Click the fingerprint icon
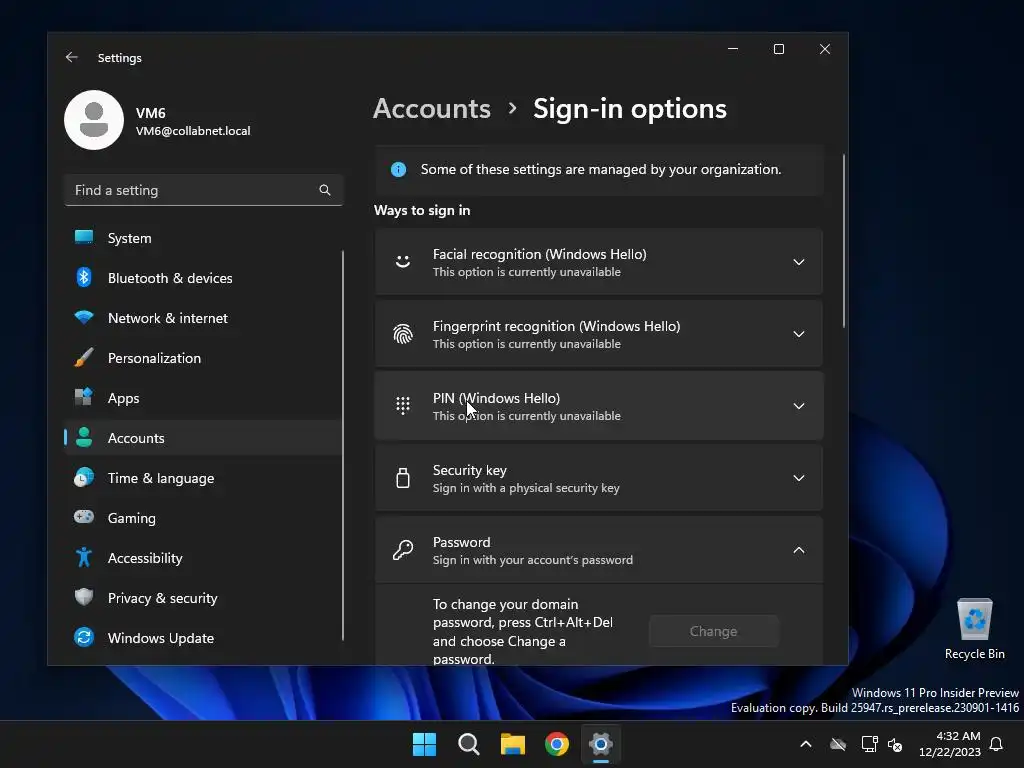 pos(403,334)
